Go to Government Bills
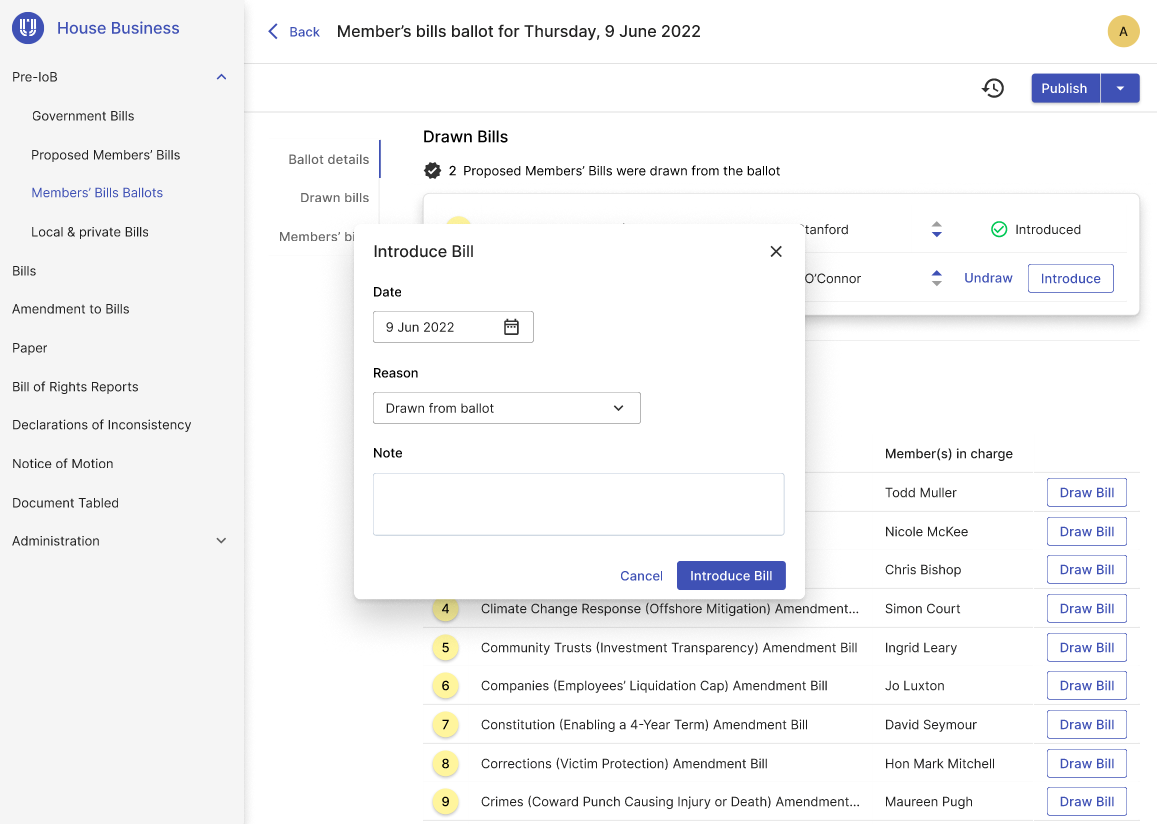1157x824 pixels. point(83,116)
